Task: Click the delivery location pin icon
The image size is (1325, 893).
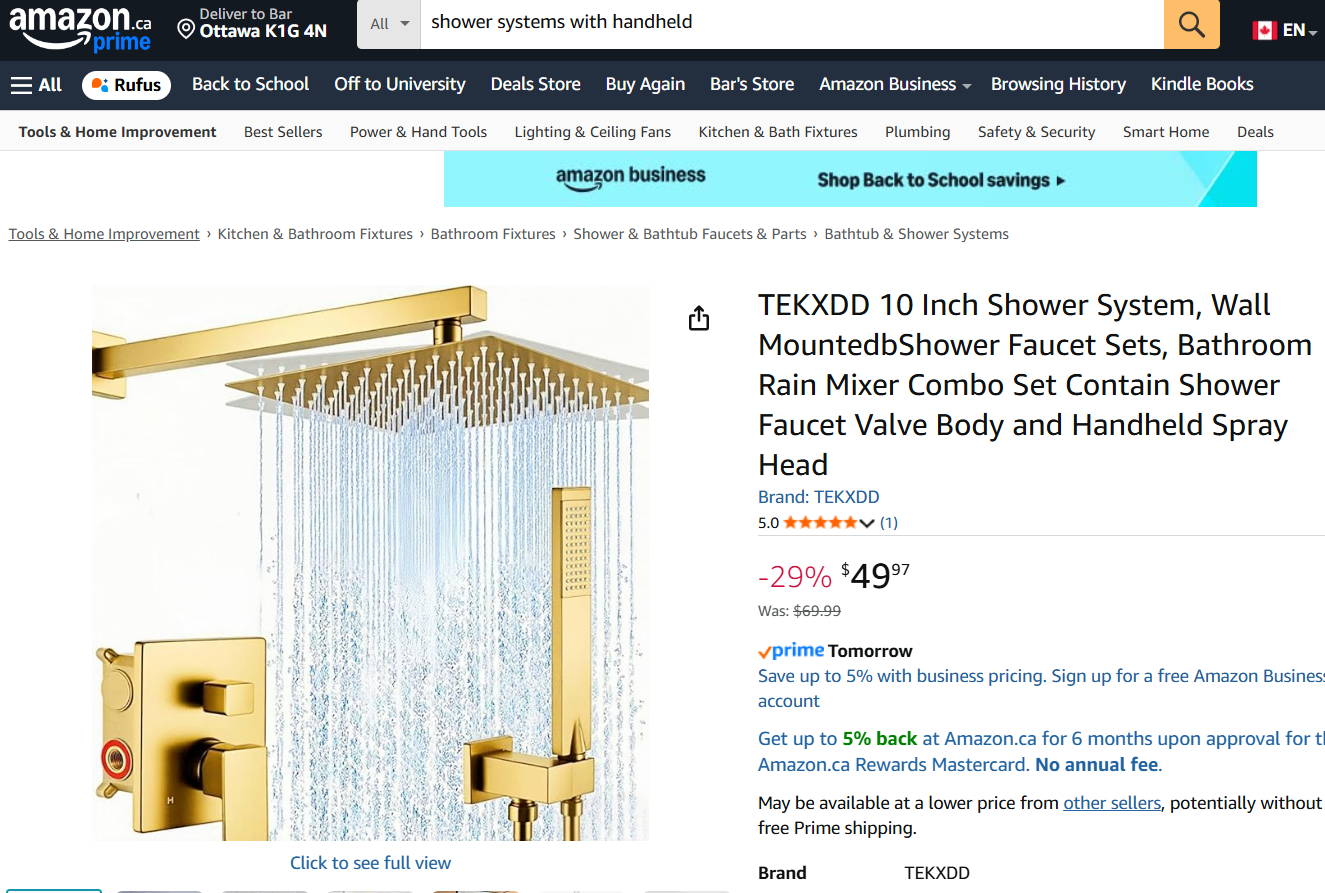Action: tap(186, 29)
